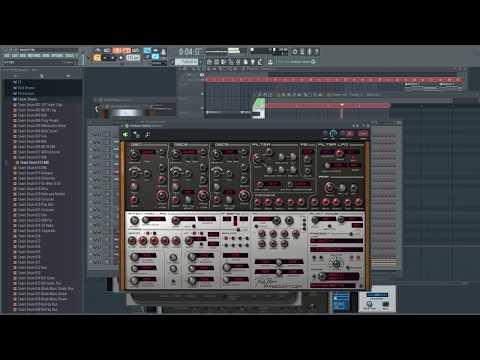The image size is (480, 360).
Task: Click the FILTER section's big cutoff knob
Action: (x=257, y=159)
